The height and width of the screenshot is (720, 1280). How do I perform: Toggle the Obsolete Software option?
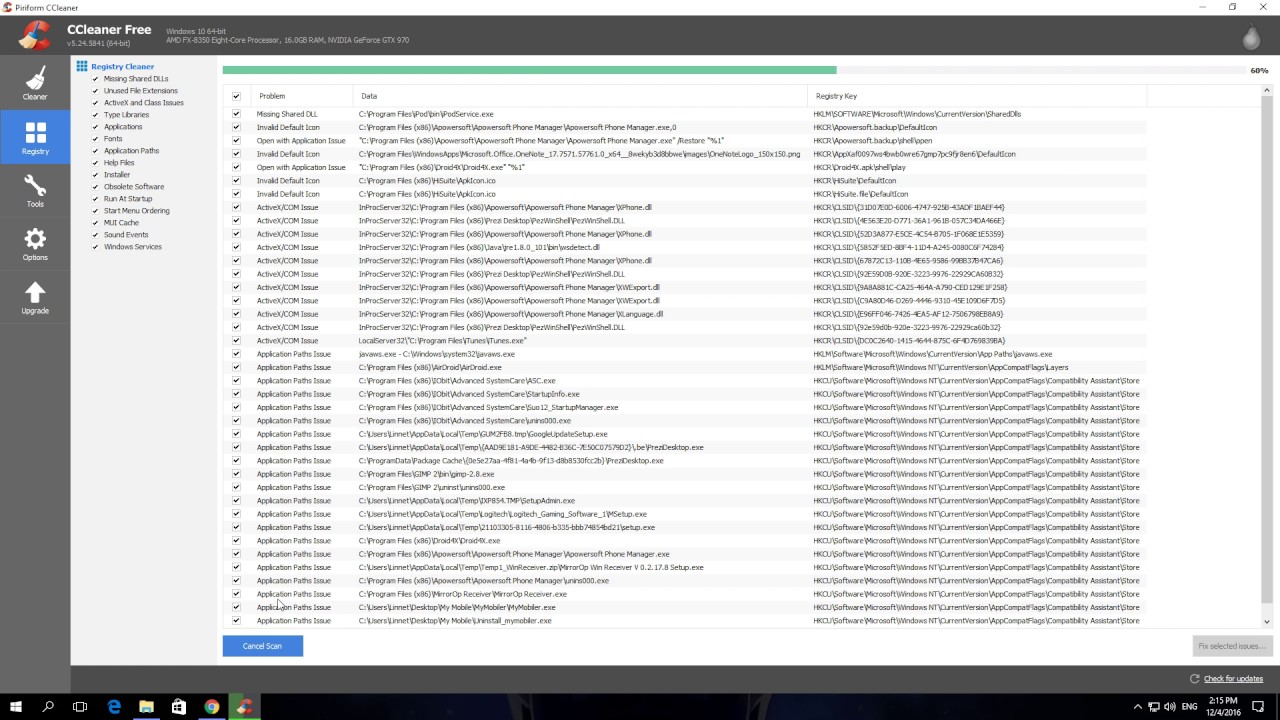tap(96, 187)
